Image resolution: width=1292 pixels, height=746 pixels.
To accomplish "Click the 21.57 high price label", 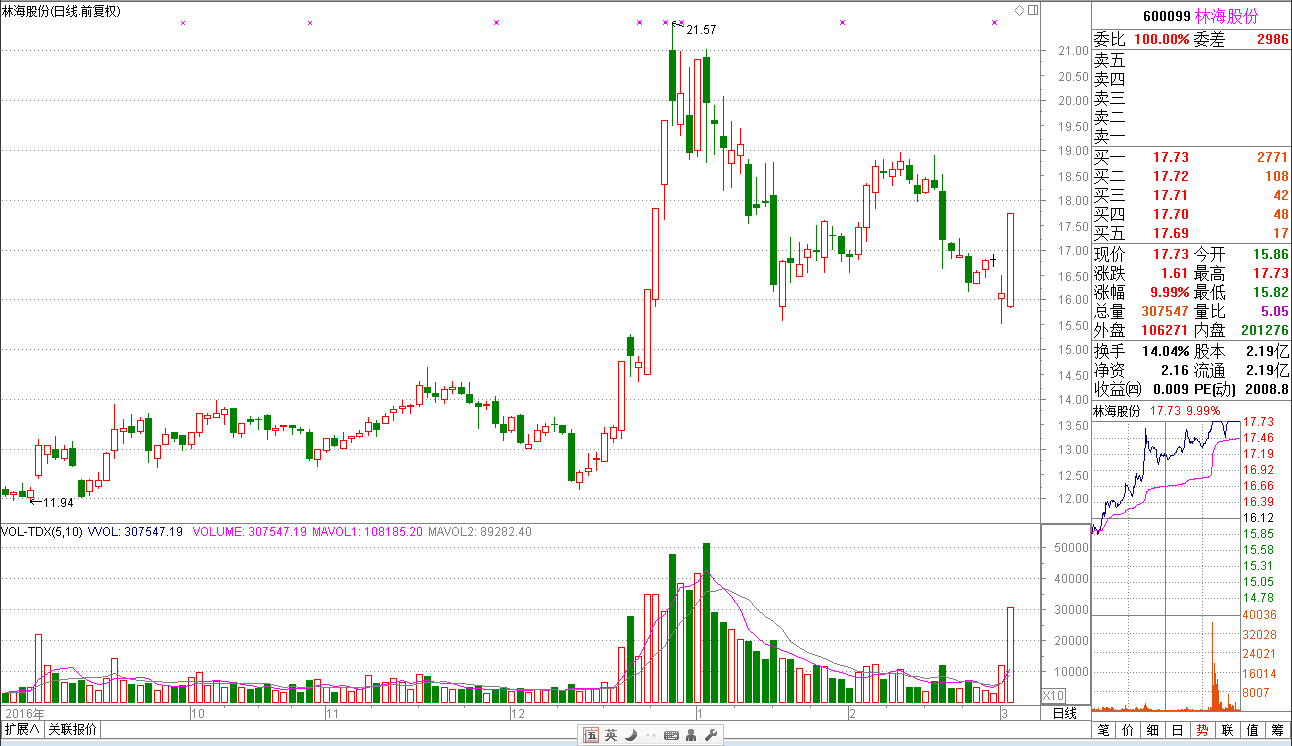I will pos(701,30).
